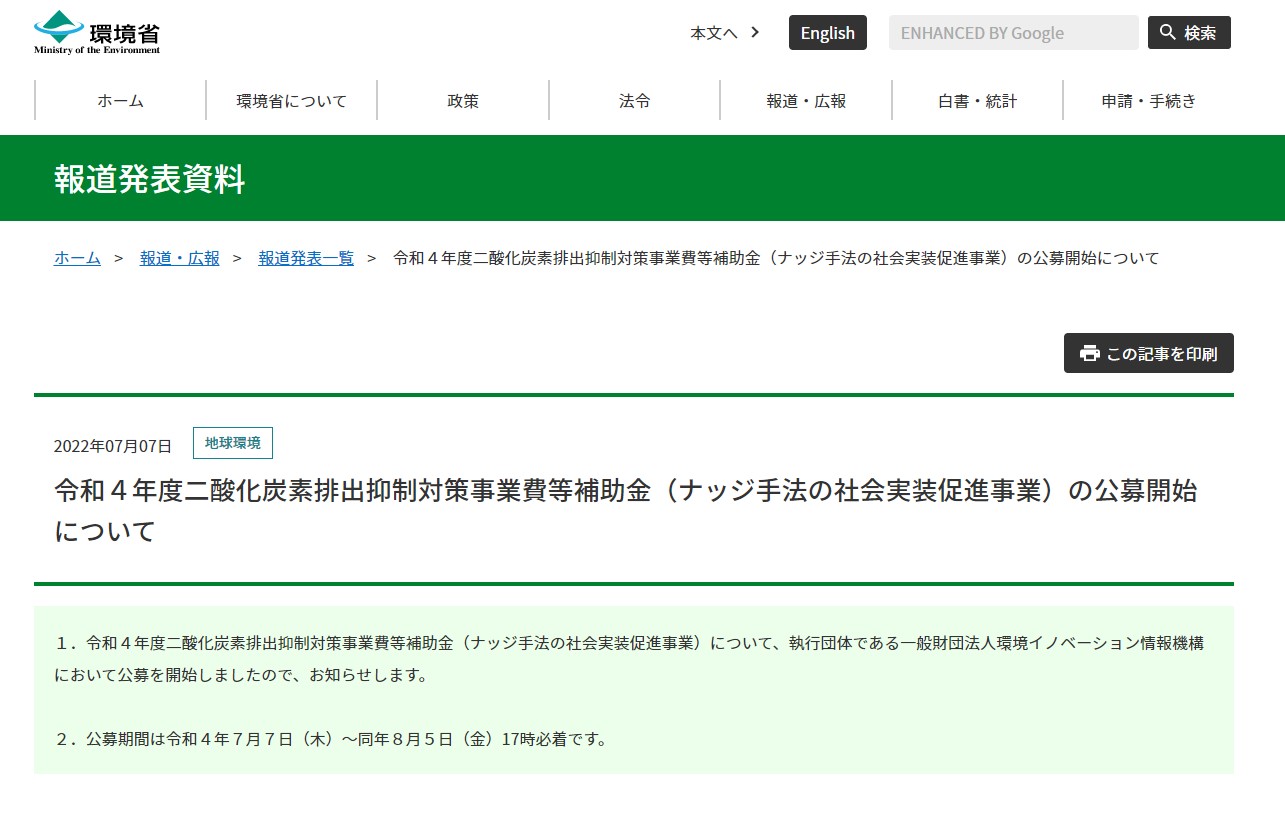The width and height of the screenshot is (1285, 834).
Task: Click the printer icon to print the article
Action: pos(1089,353)
